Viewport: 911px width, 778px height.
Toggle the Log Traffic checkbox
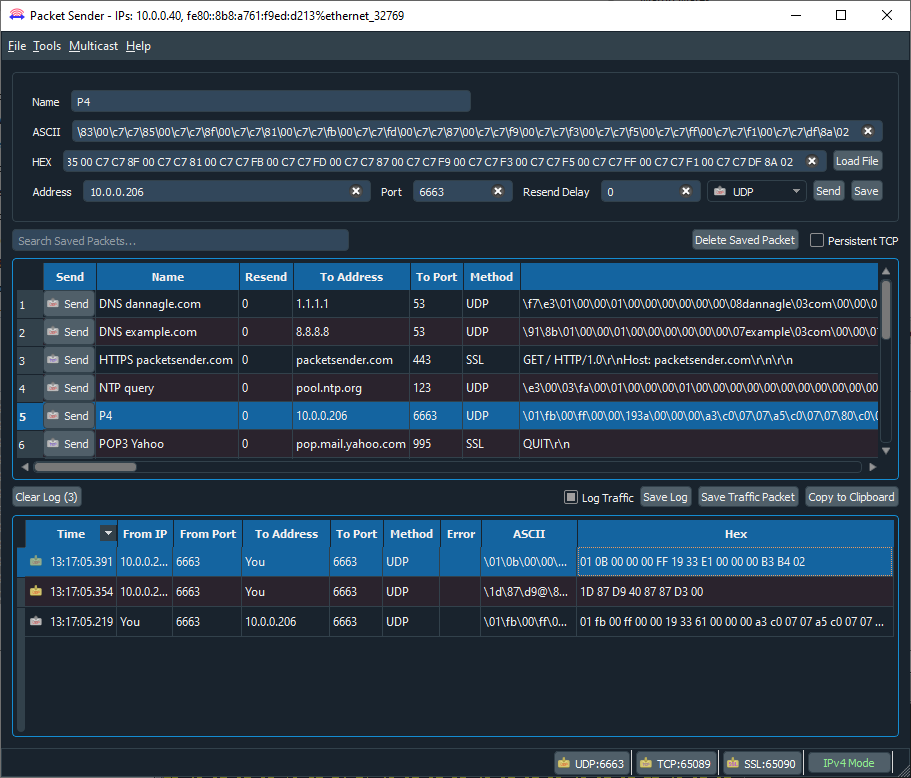[571, 497]
